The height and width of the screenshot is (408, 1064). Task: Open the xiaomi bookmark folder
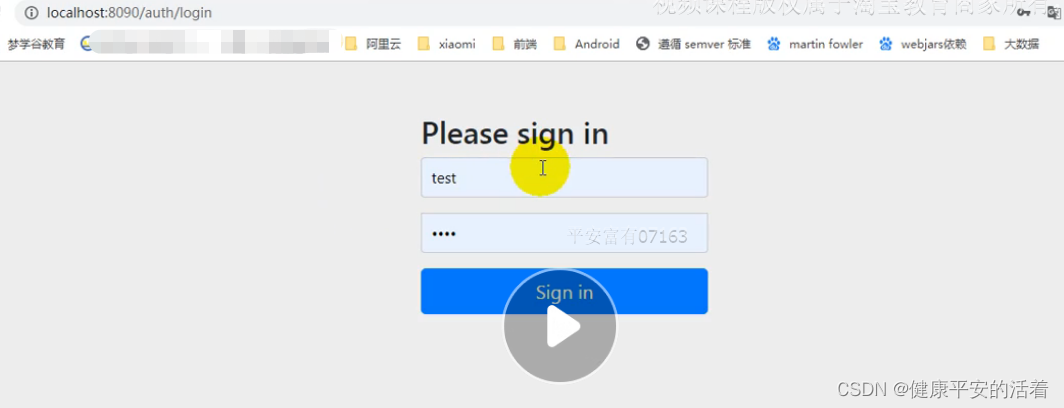point(446,44)
